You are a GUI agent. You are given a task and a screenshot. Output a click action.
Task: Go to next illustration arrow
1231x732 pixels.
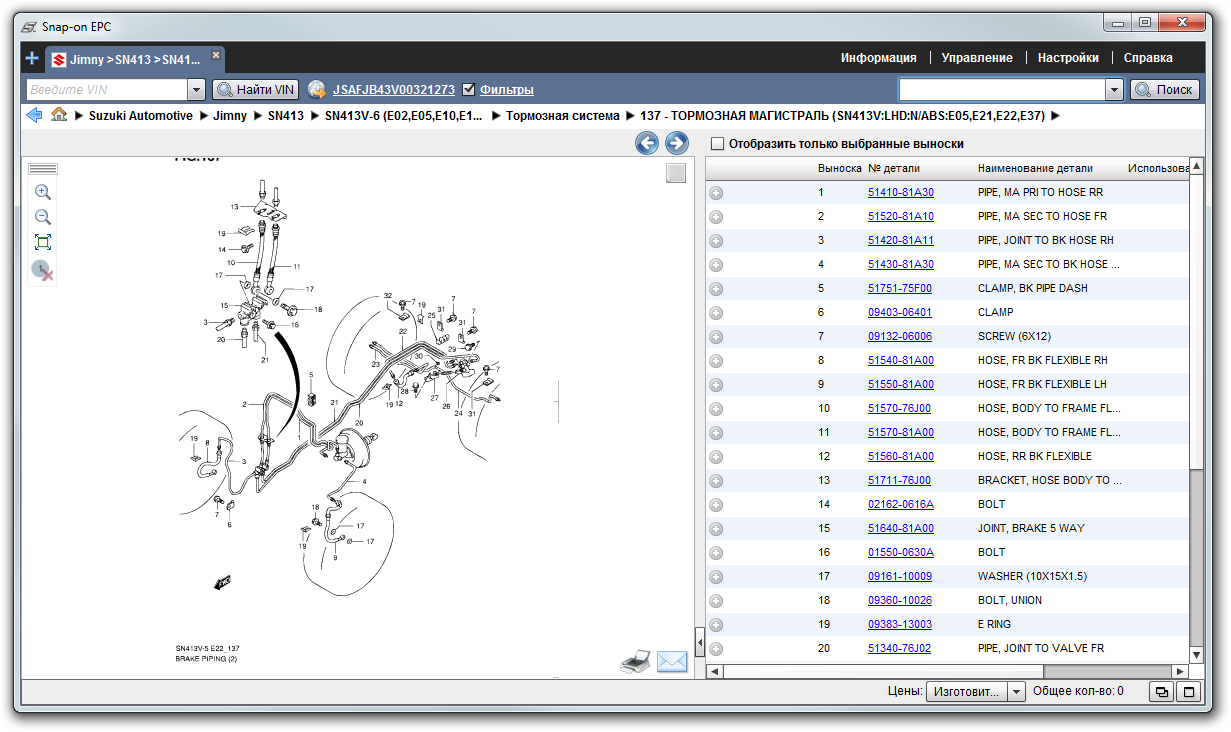[x=676, y=143]
